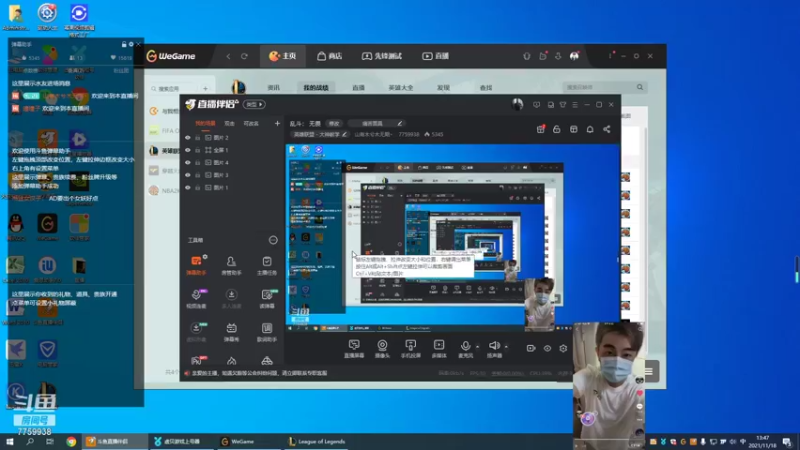Click the PK tool icon in toolbox

point(197,360)
